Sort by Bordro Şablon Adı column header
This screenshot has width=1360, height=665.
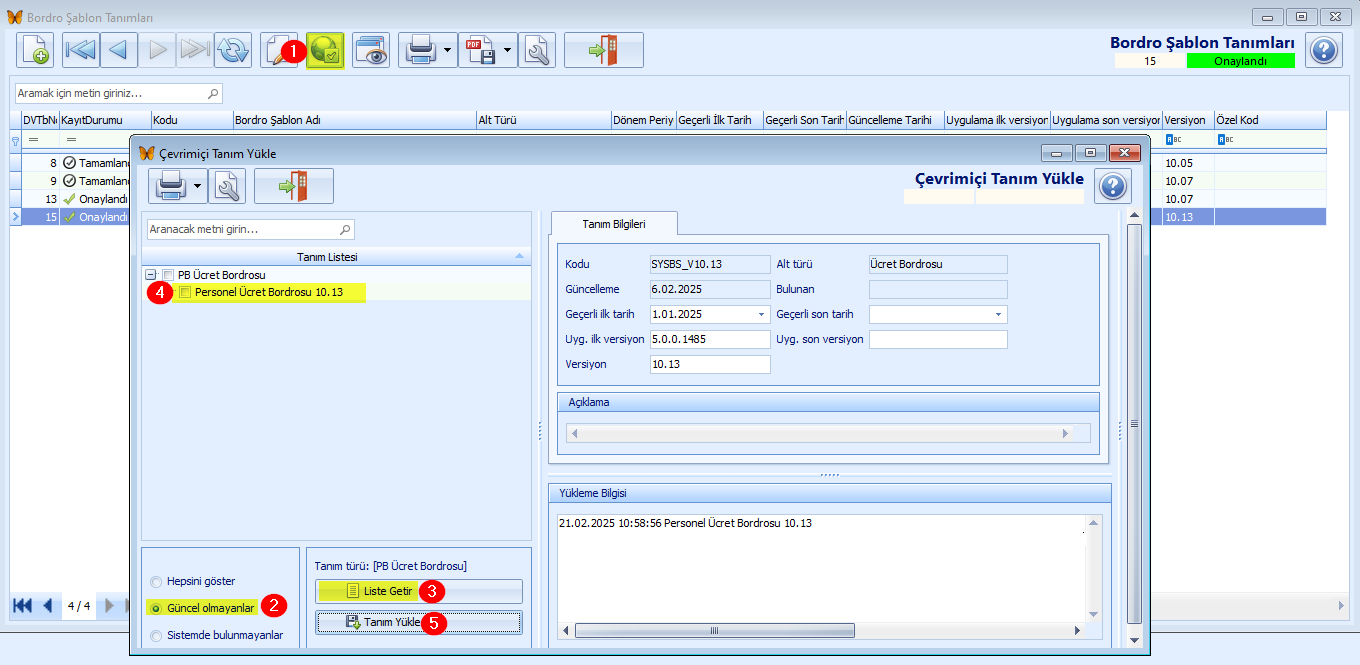354,120
